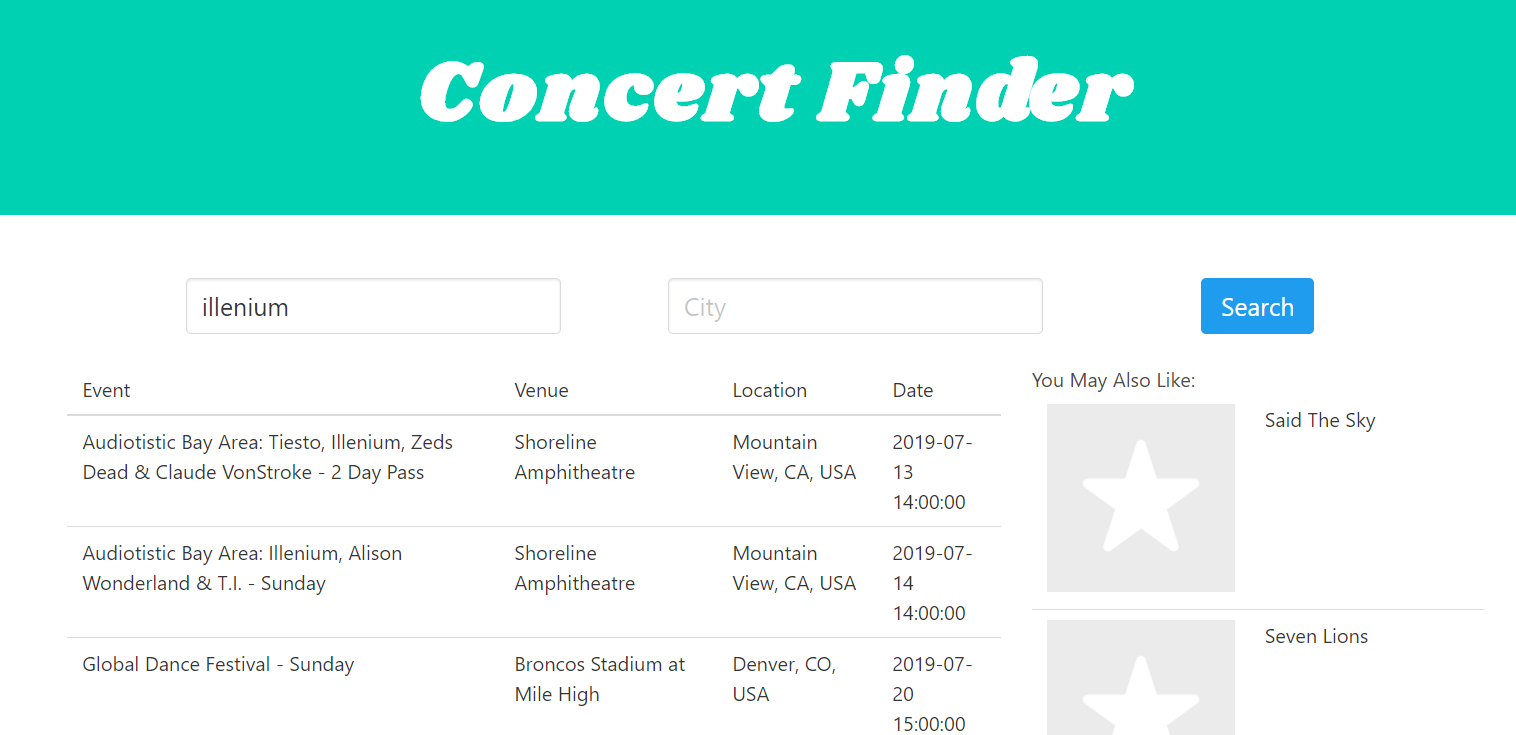The height and width of the screenshot is (735, 1516).
Task: Click Shoreline Amphitheatre in the first row
Action: pyautogui.click(x=574, y=457)
